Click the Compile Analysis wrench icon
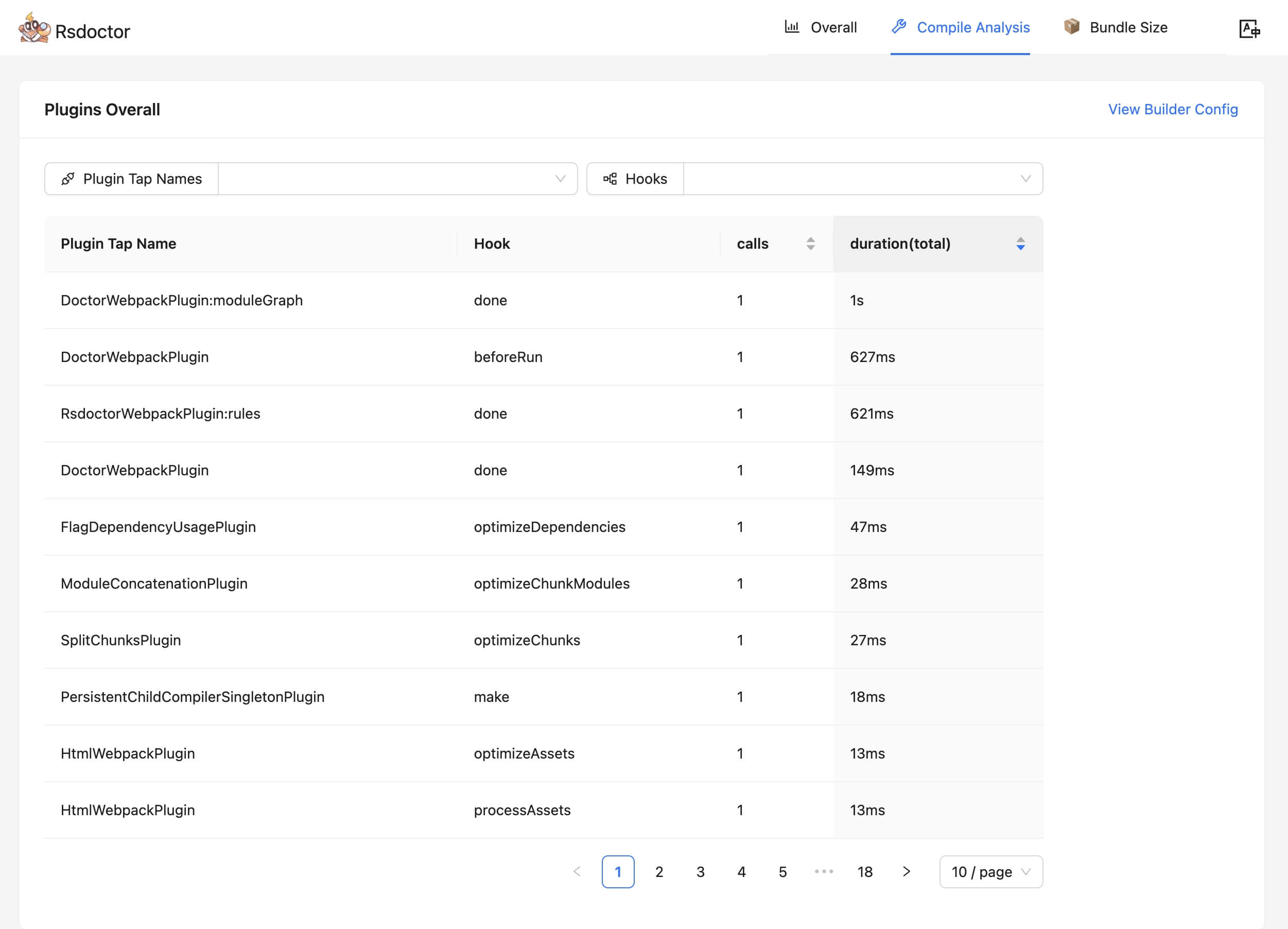Screen dimensions: 1288x929 [x=898, y=27]
